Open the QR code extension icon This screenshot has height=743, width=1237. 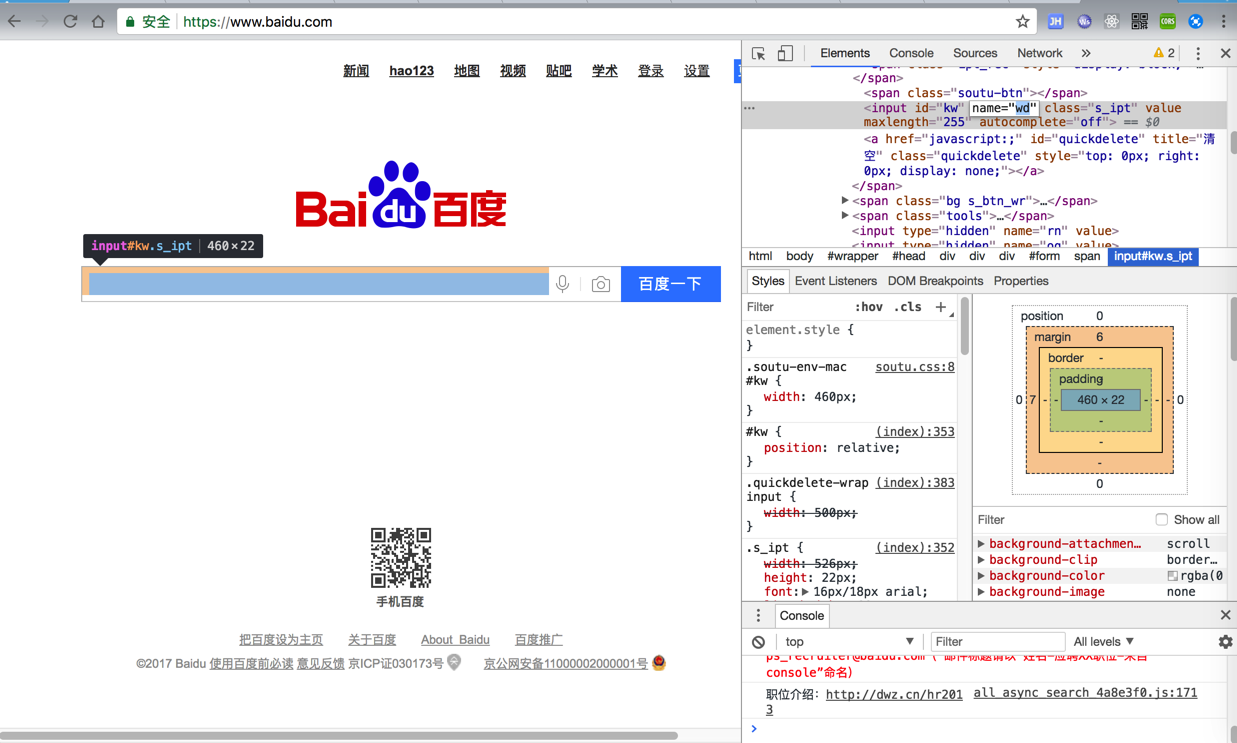(1139, 21)
